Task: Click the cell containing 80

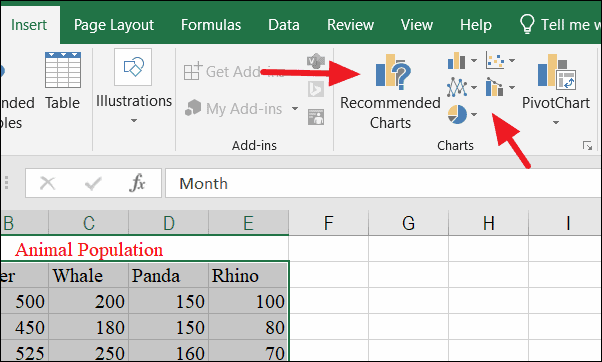Action: [248, 327]
